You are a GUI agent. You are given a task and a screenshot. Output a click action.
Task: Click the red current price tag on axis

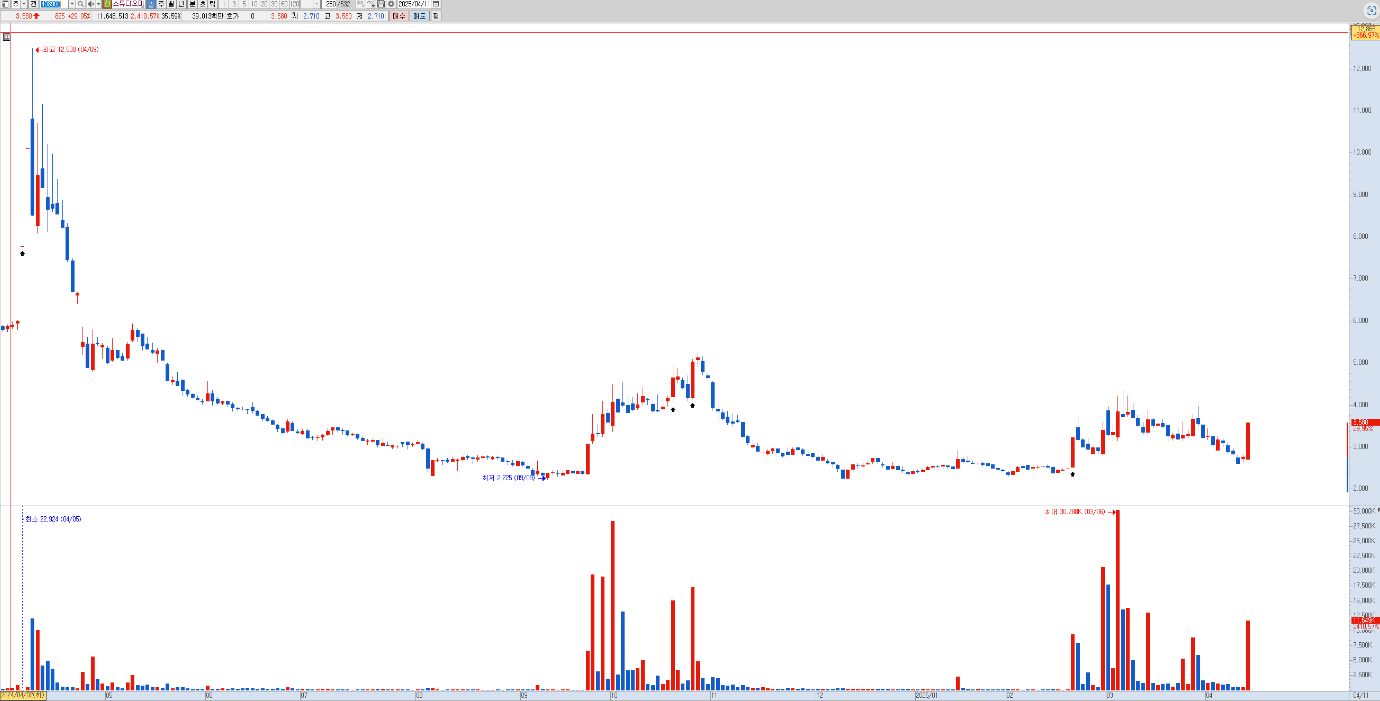(x=1365, y=422)
